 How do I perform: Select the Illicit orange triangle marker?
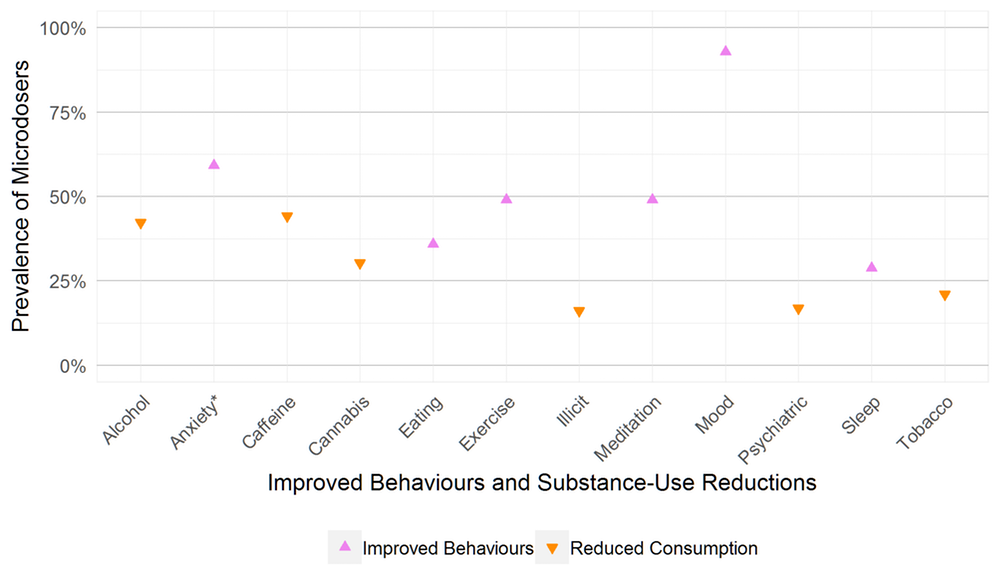click(x=579, y=312)
